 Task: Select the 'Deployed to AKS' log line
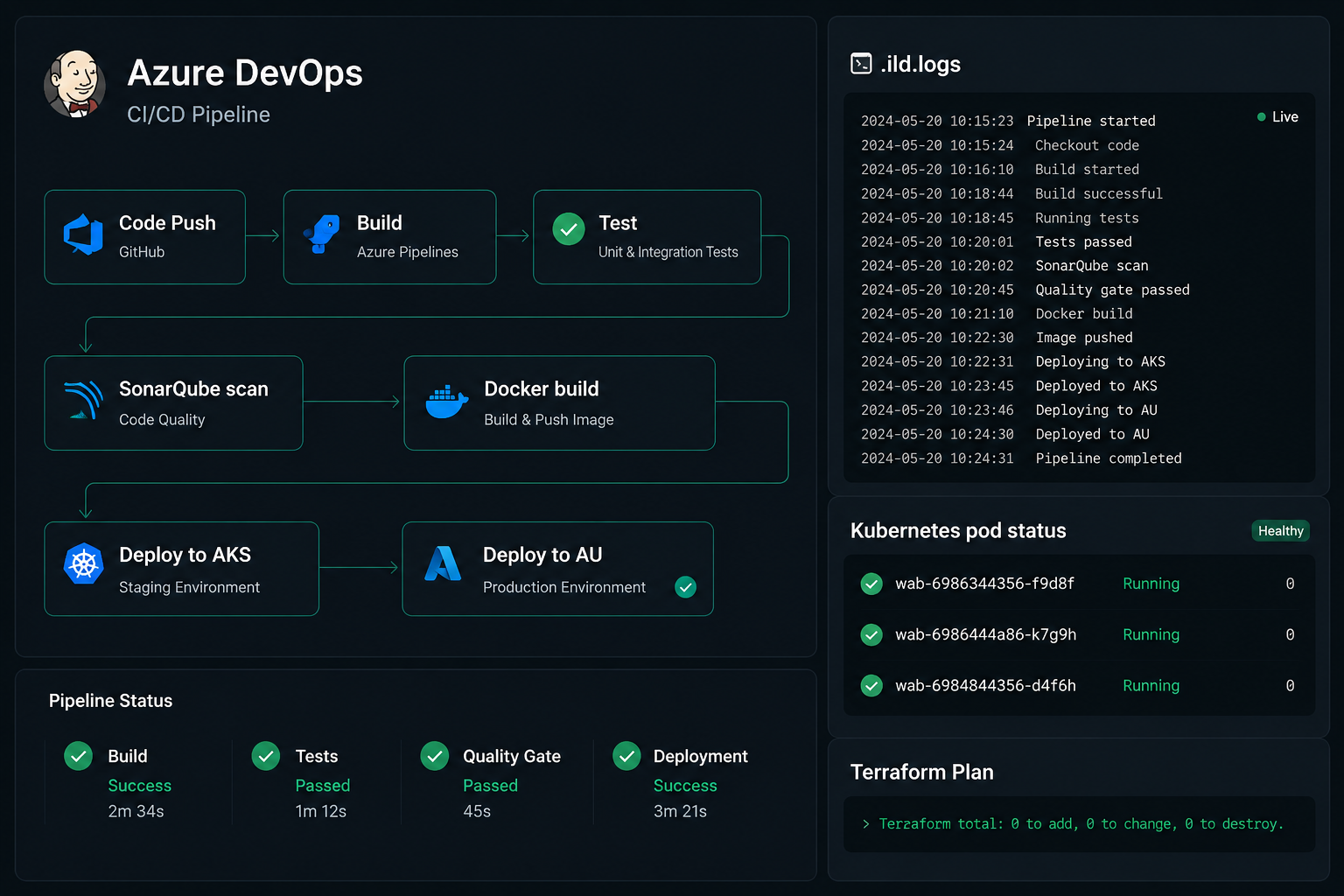[1009, 386]
